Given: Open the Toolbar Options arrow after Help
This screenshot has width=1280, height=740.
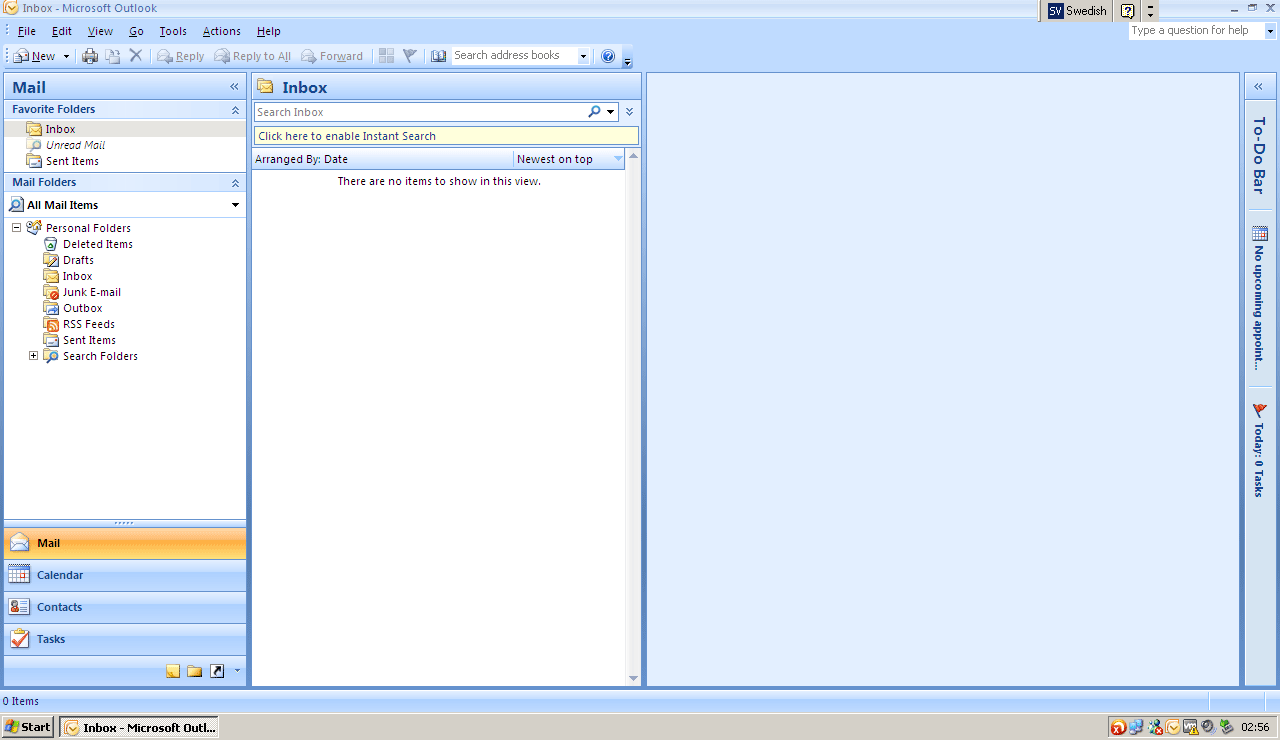Looking at the screenshot, I should tap(627, 59).
